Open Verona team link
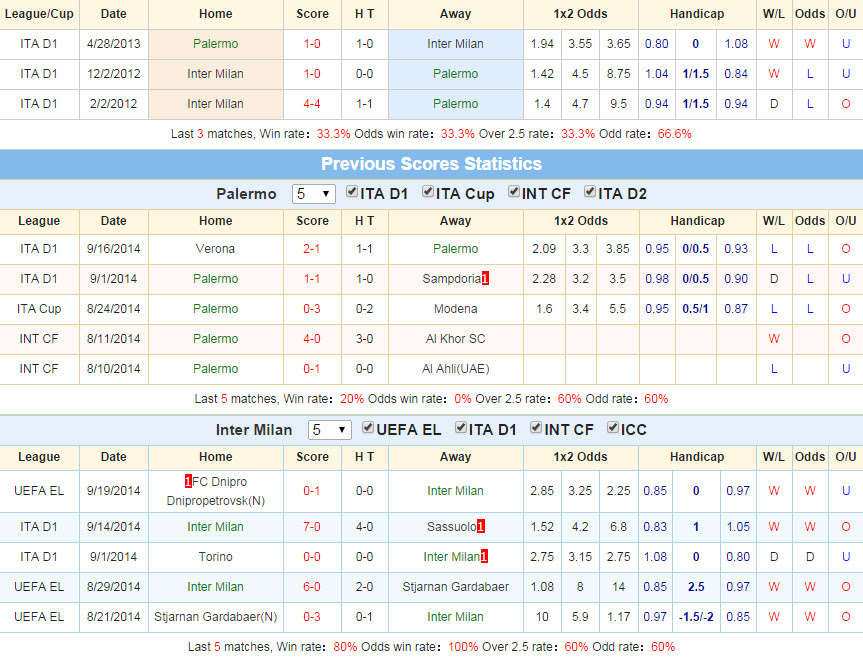This screenshot has width=863, height=661. click(215, 249)
